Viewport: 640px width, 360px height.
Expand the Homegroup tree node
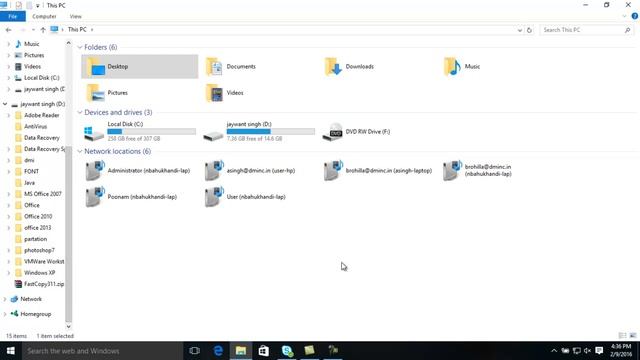coord(5,314)
